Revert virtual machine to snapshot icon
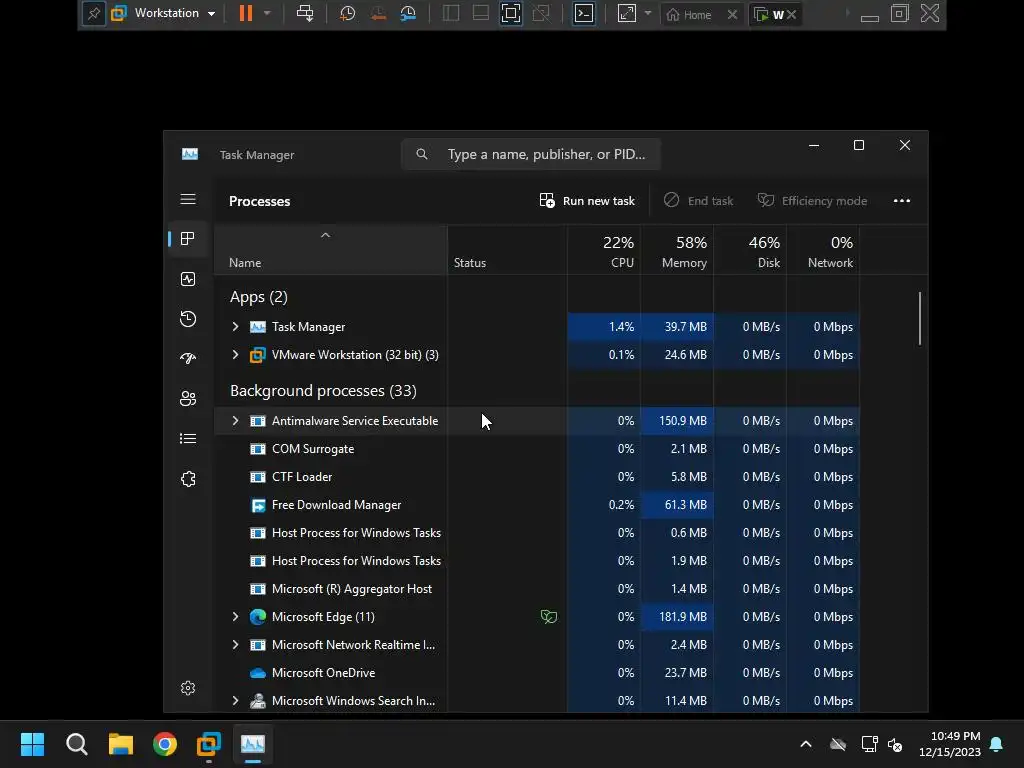The width and height of the screenshot is (1024, 768). click(x=378, y=13)
